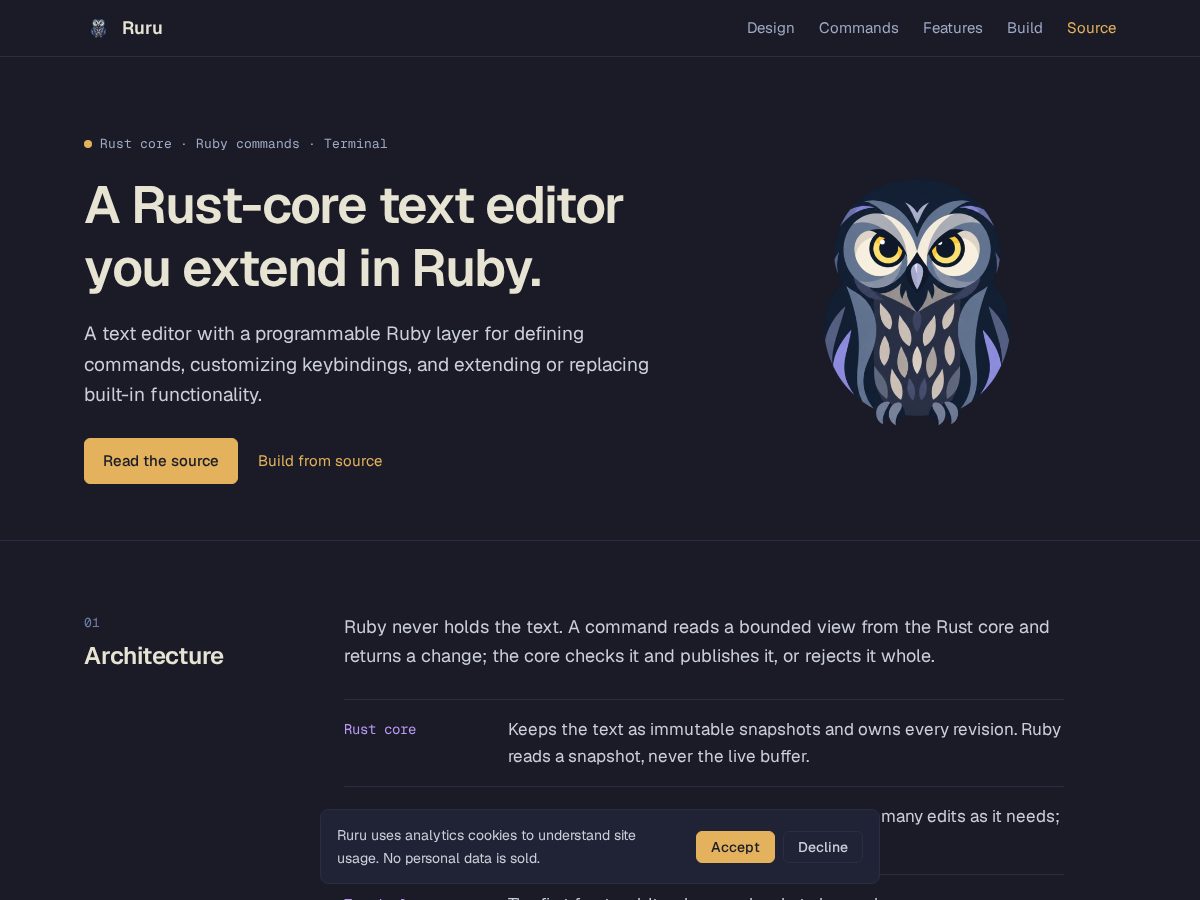Screen dimensions: 1200x900
Task: Click the '01' section number
Action: point(91,623)
